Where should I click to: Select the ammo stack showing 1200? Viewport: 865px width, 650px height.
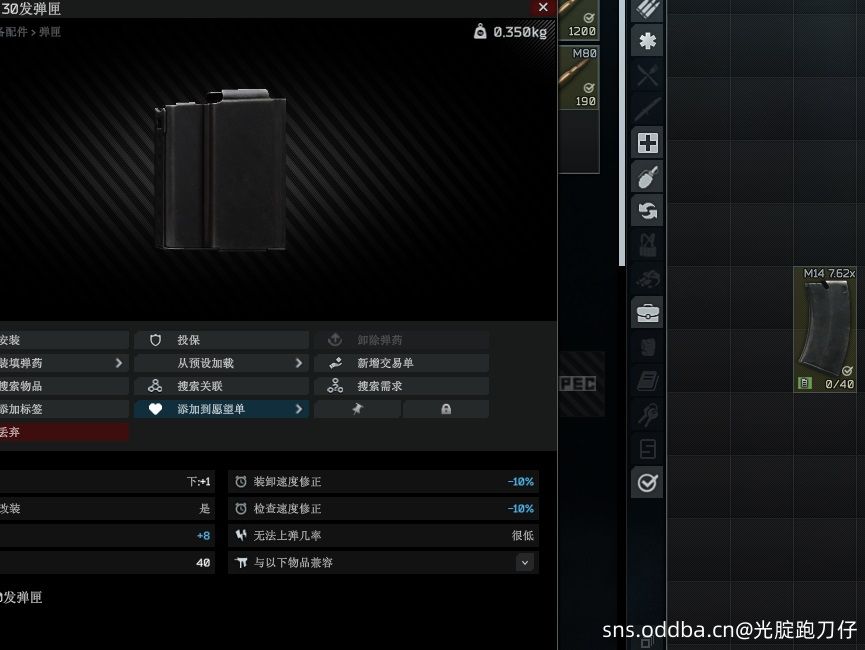pos(579,20)
